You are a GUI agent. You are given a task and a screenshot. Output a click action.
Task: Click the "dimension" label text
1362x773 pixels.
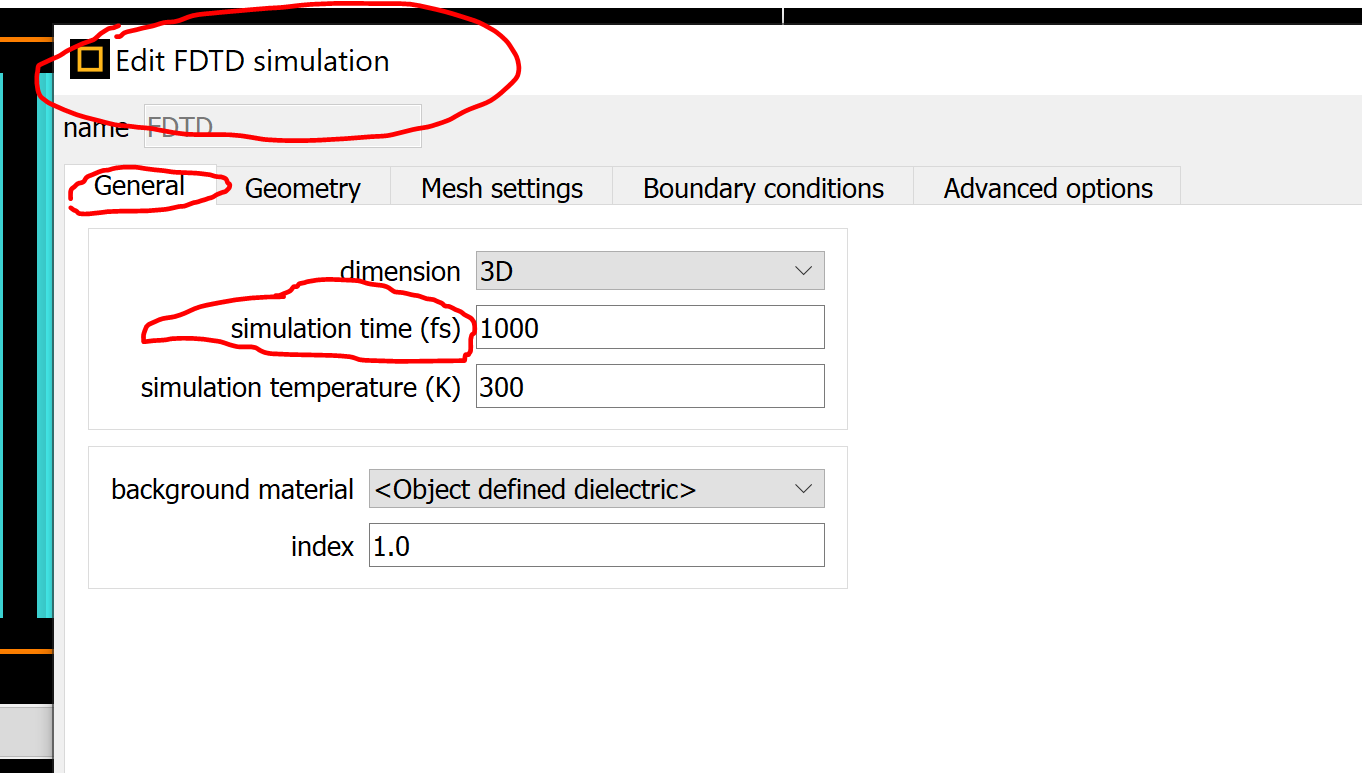pyautogui.click(x=400, y=271)
